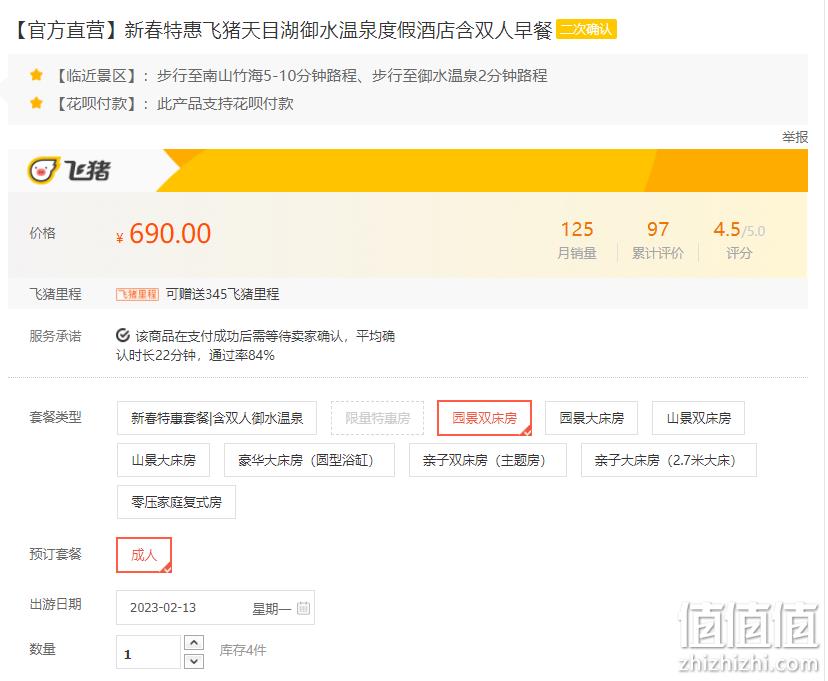Click the star icon beside 临近景区
The height and width of the screenshot is (681, 828).
[x=36, y=75]
